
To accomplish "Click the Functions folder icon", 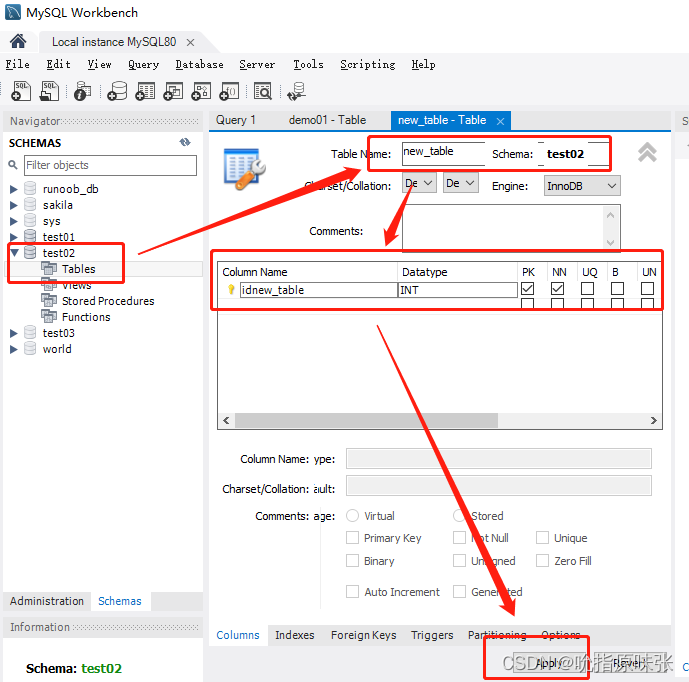I will 49,316.
